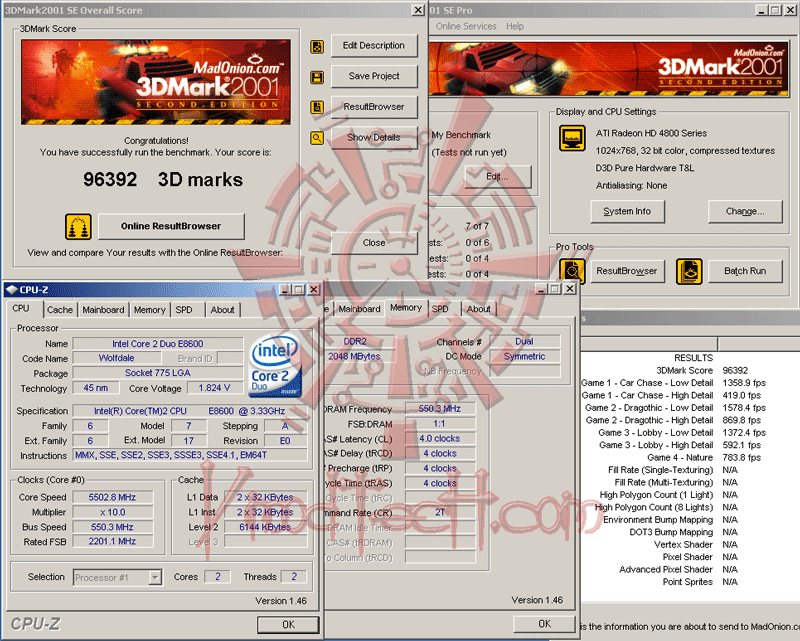This screenshot has height=641, width=800.
Task: Click the CPU-Z title bar icon
Action: 11,290
